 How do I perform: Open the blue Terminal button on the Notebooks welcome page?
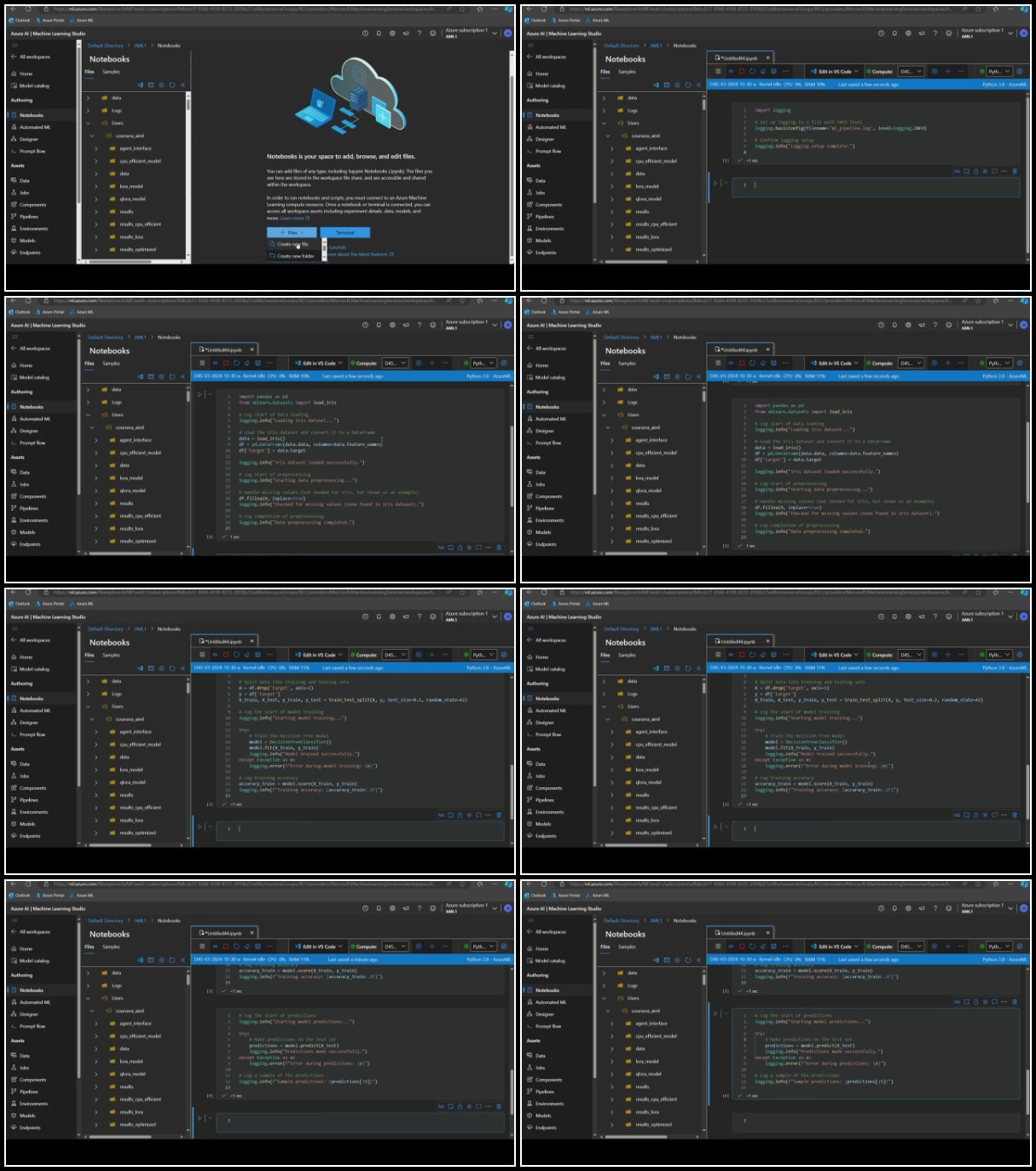(x=345, y=232)
